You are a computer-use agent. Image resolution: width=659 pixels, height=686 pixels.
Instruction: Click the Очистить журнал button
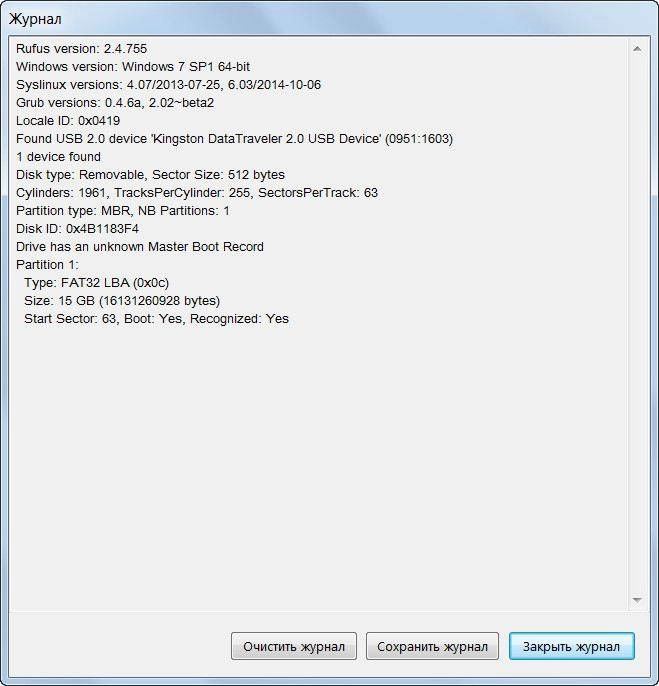[x=294, y=646]
